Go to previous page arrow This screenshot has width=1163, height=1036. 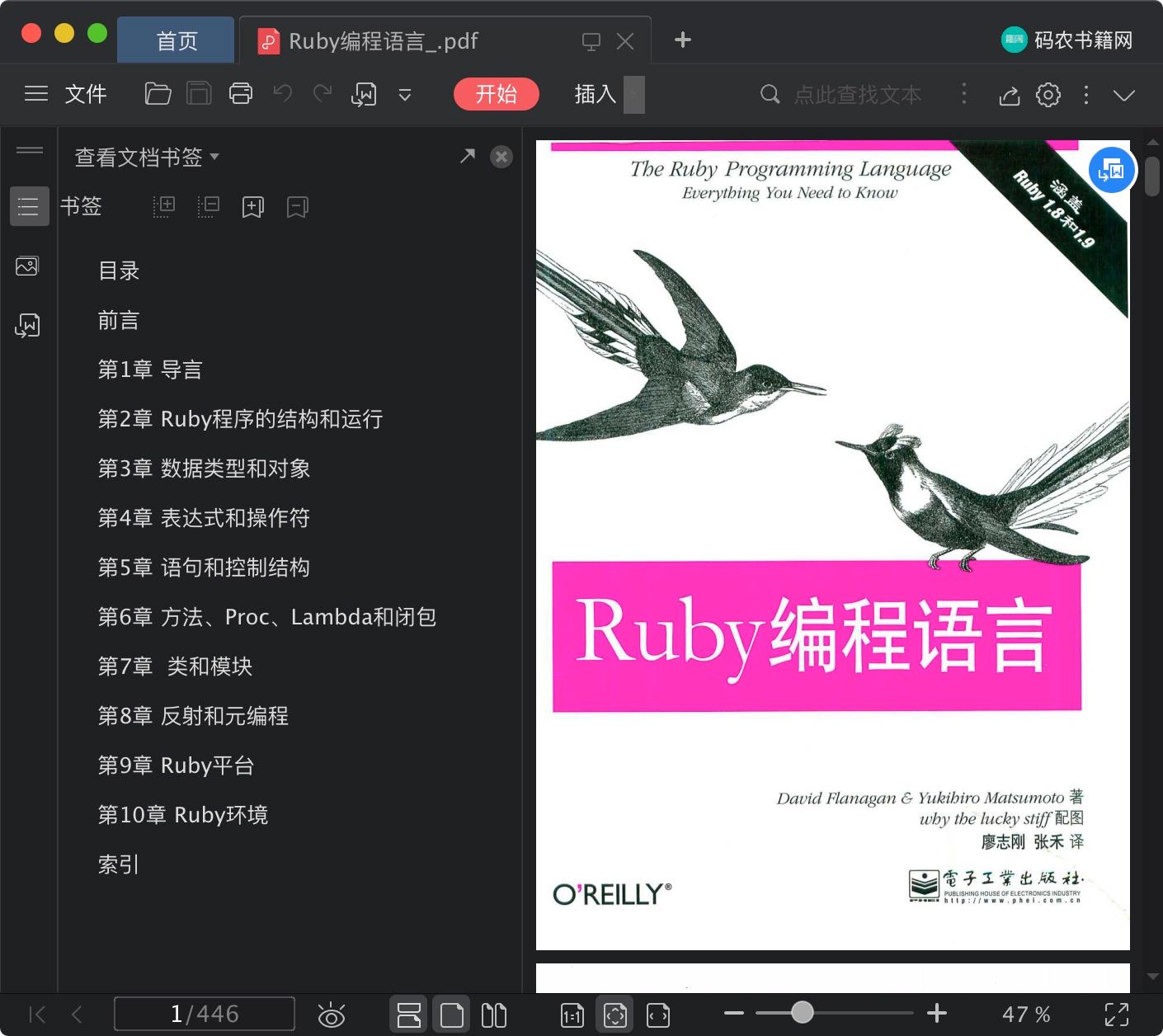(x=77, y=1014)
